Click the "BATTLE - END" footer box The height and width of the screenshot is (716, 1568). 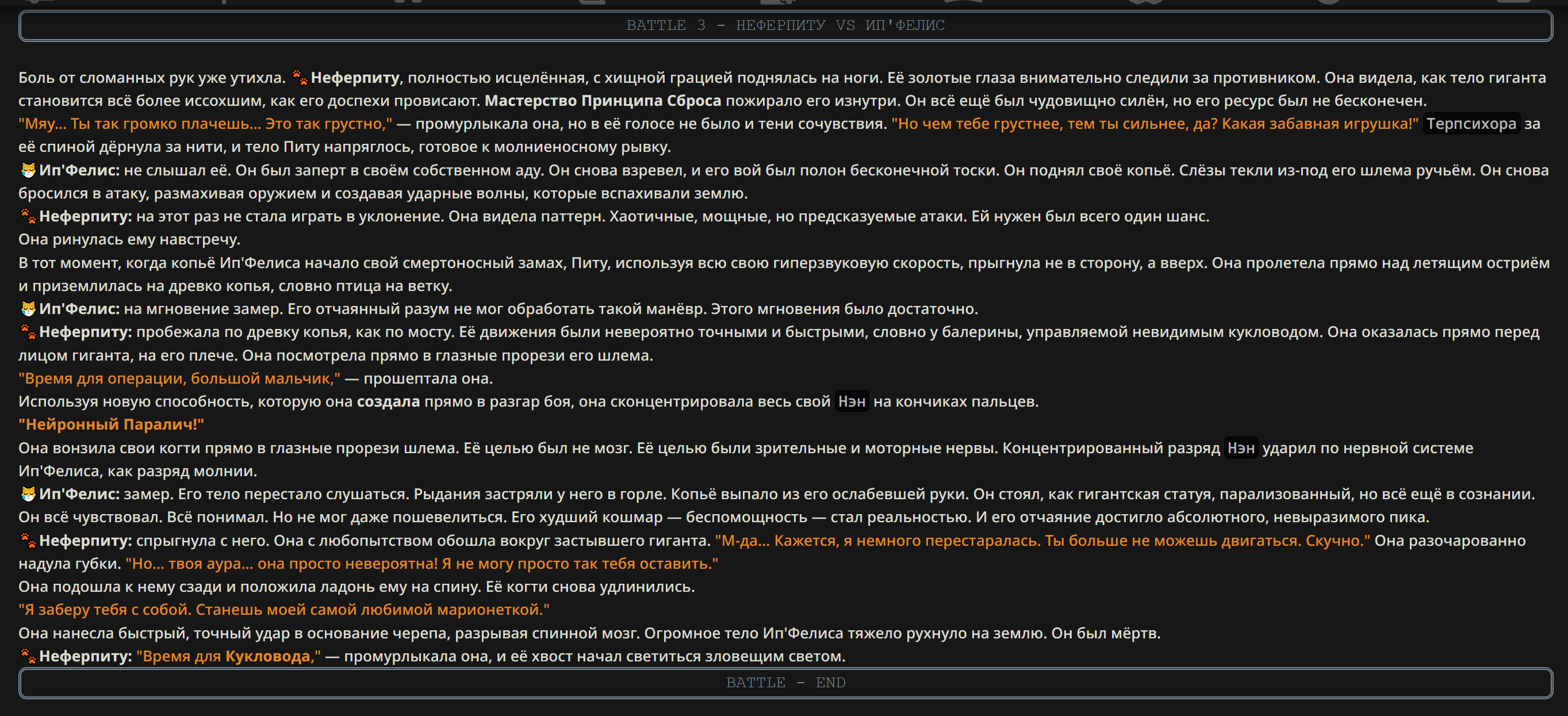[785, 683]
